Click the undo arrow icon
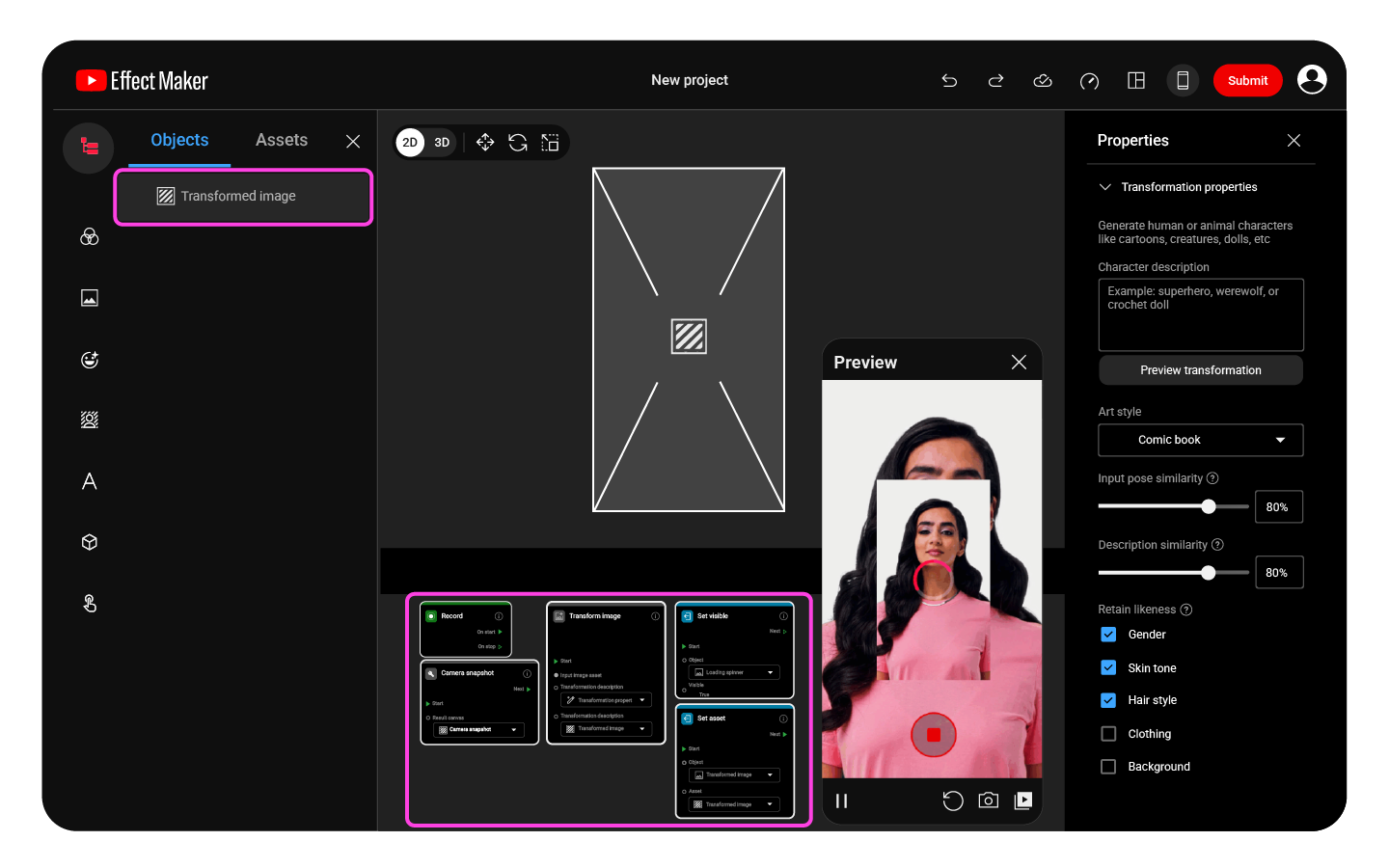The image size is (1389, 868). (949, 81)
